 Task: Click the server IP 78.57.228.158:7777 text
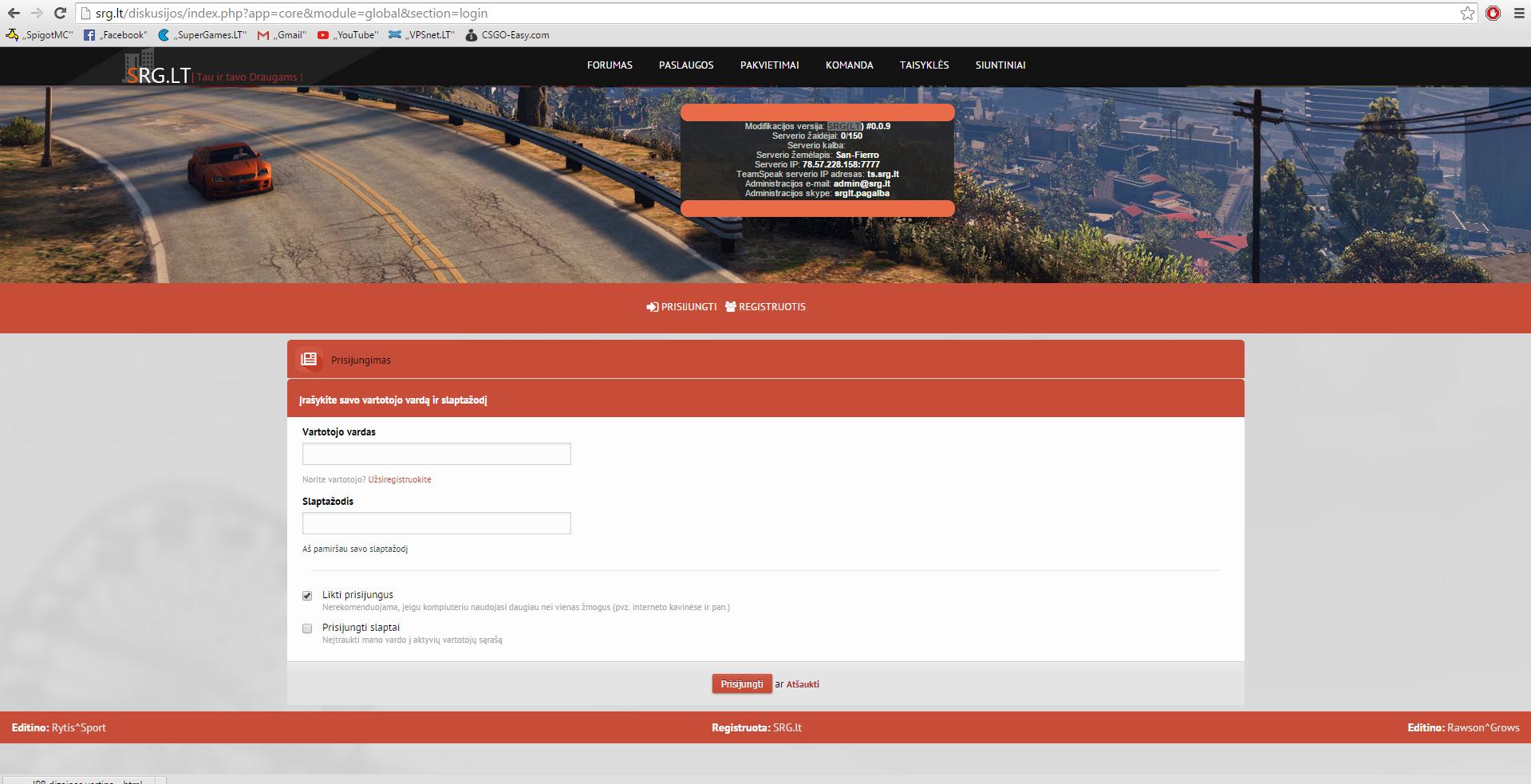tap(841, 164)
